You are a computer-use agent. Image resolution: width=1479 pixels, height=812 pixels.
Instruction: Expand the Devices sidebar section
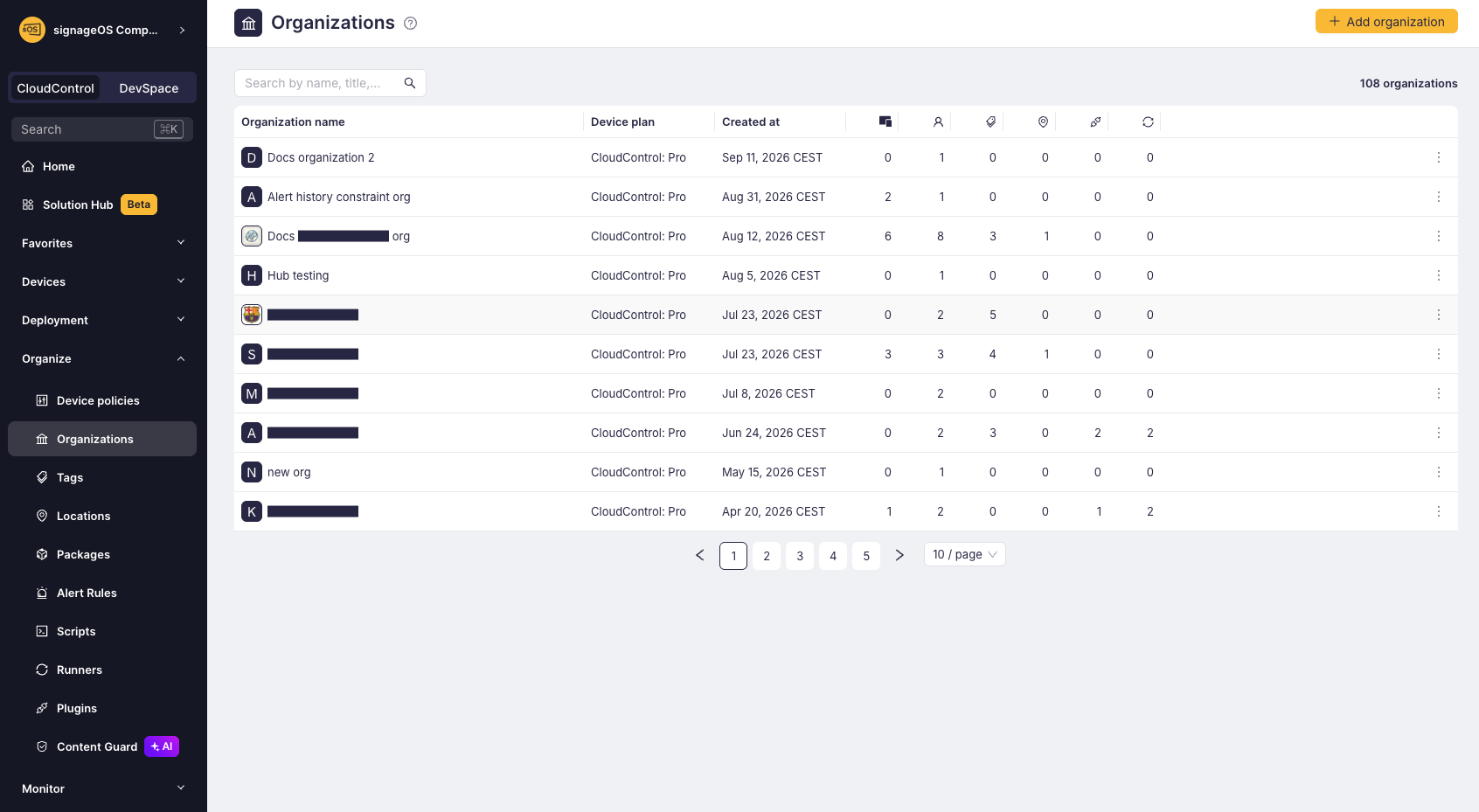pos(103,281)
